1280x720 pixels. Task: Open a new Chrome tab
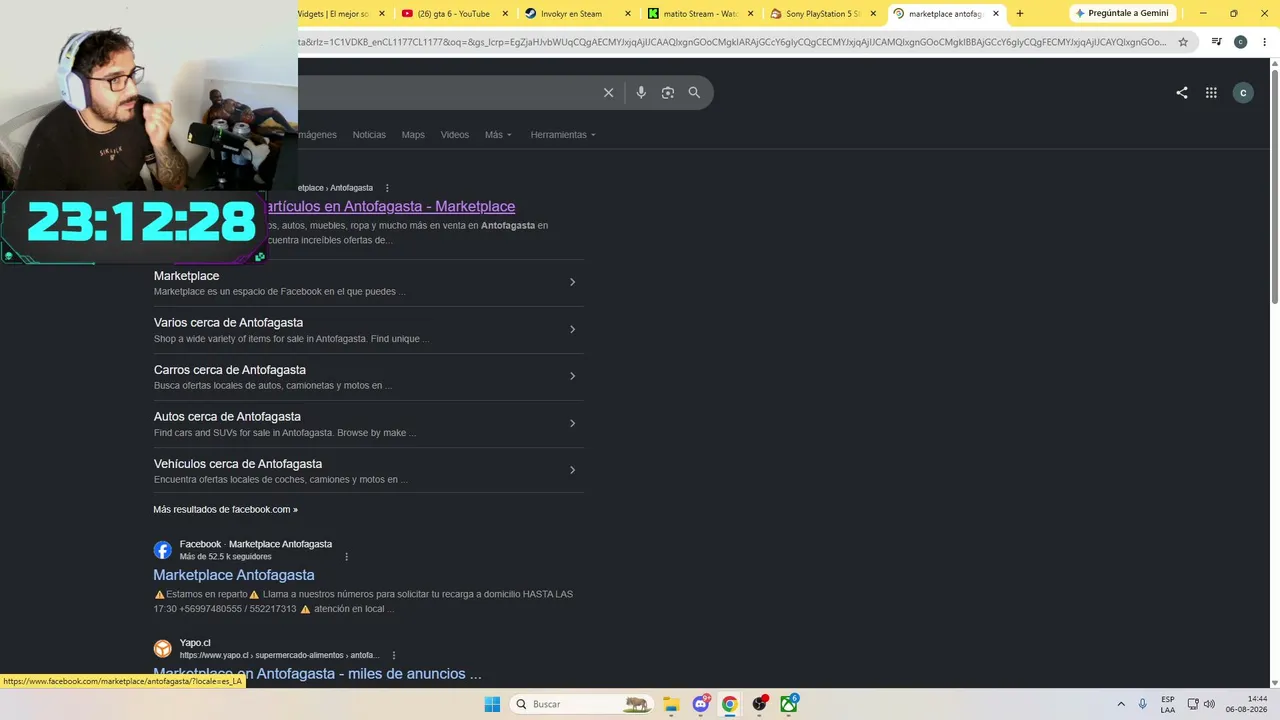(x=1020, y=14)
